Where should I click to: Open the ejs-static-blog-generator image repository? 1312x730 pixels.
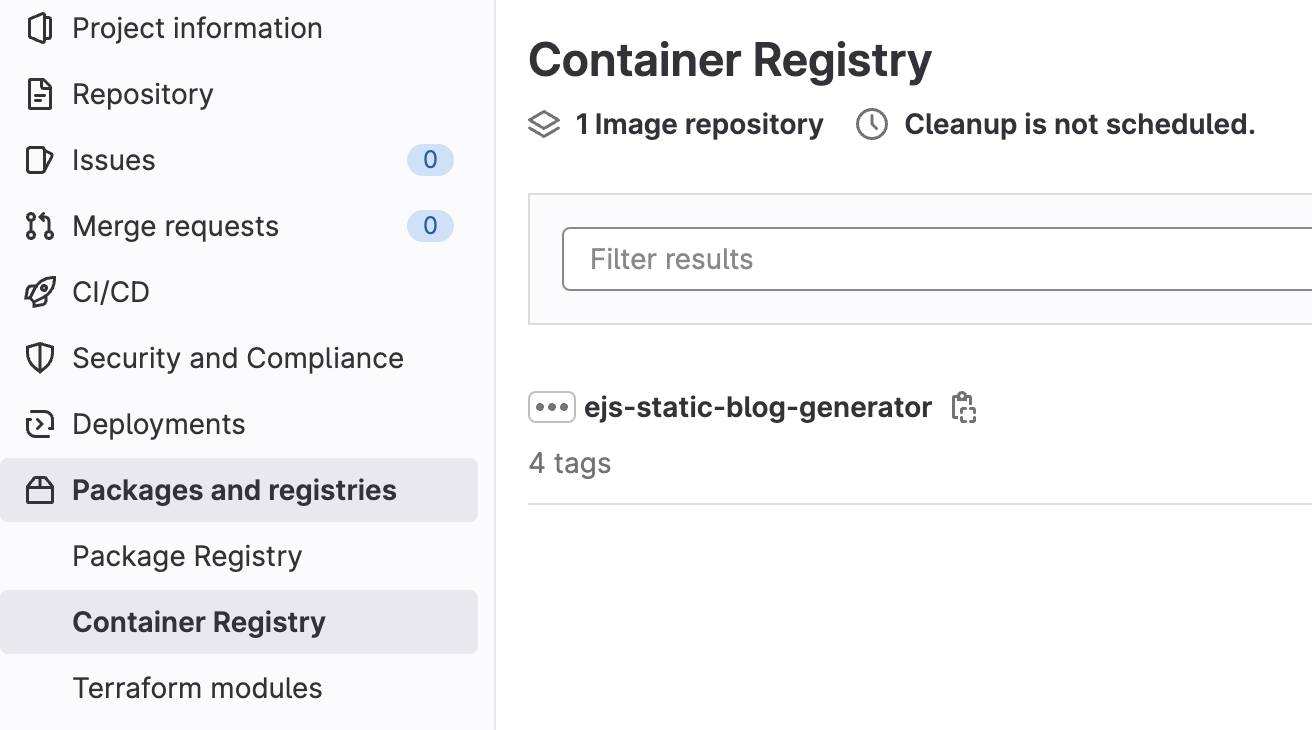point(758,408)
